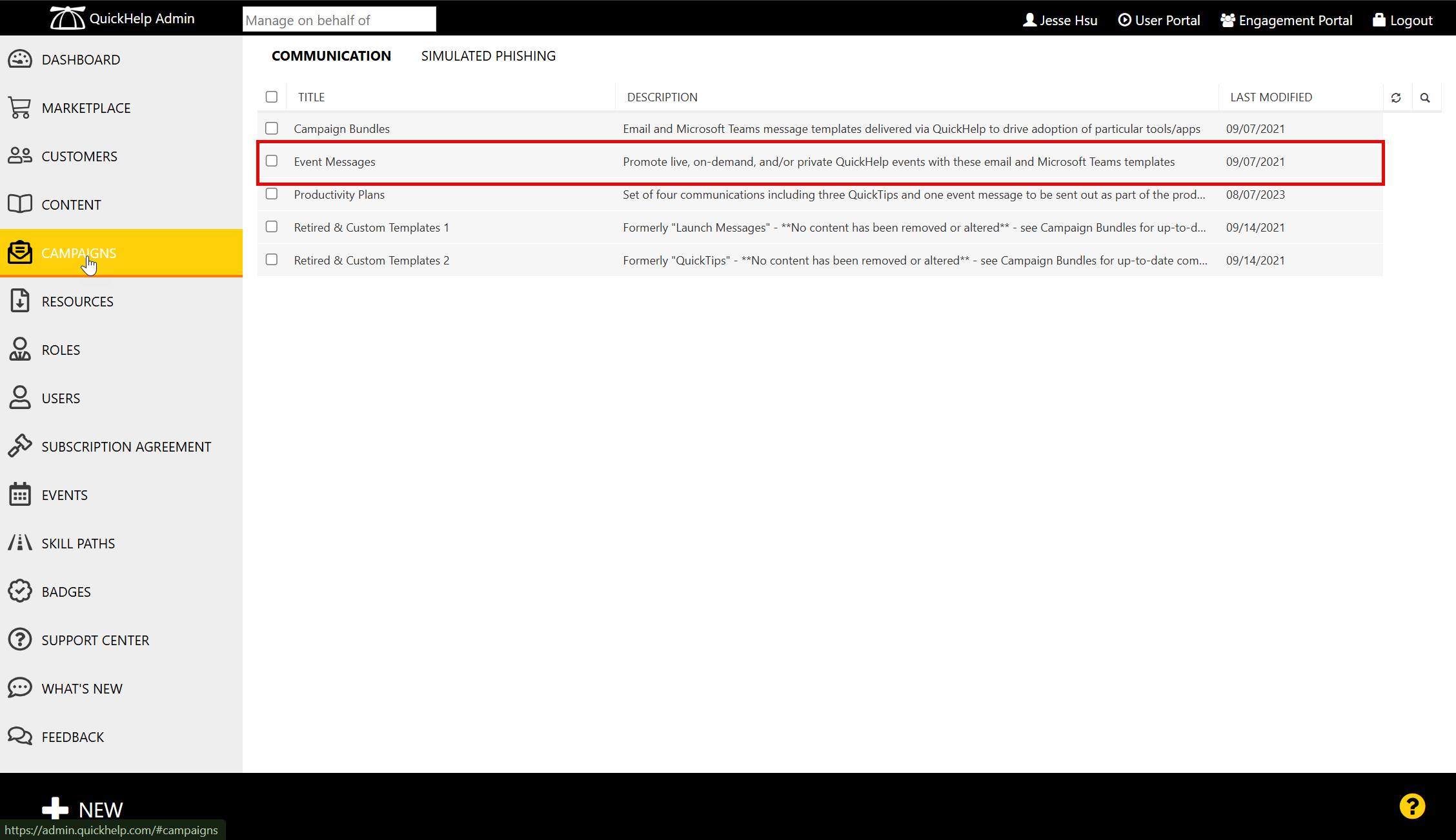Open Badges via the badge icon
Viewport: 1456px width, 840px height.
(x=20, y=592)
